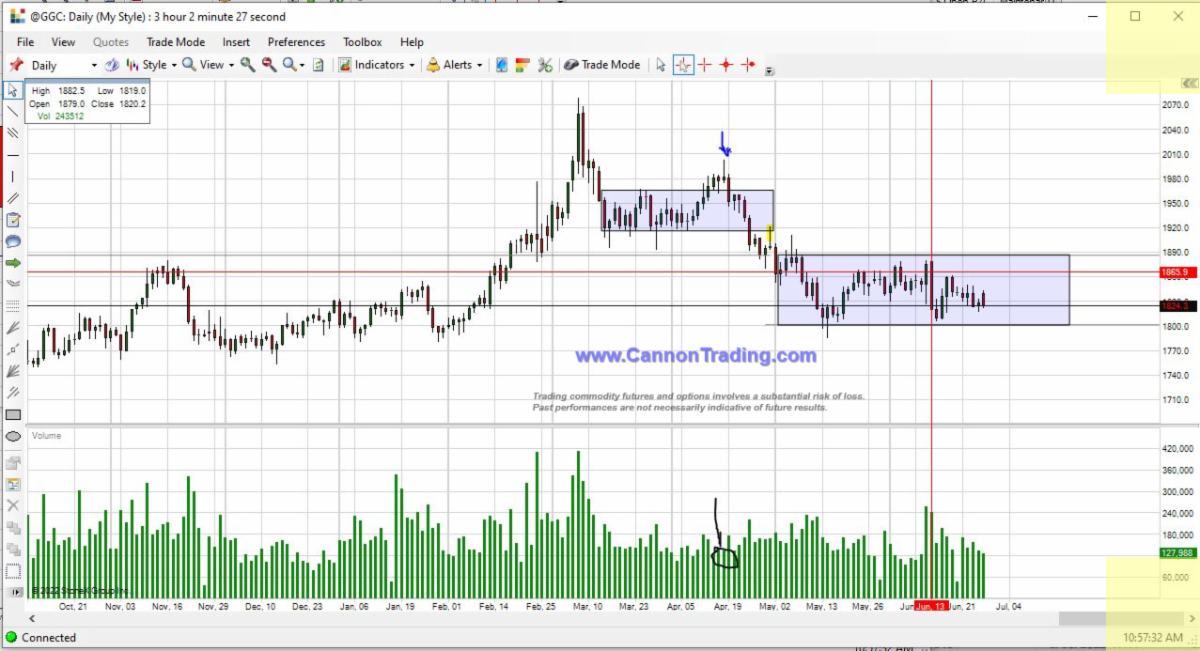Select the green arrow marker tool
1200x651 pixels.
13,262
